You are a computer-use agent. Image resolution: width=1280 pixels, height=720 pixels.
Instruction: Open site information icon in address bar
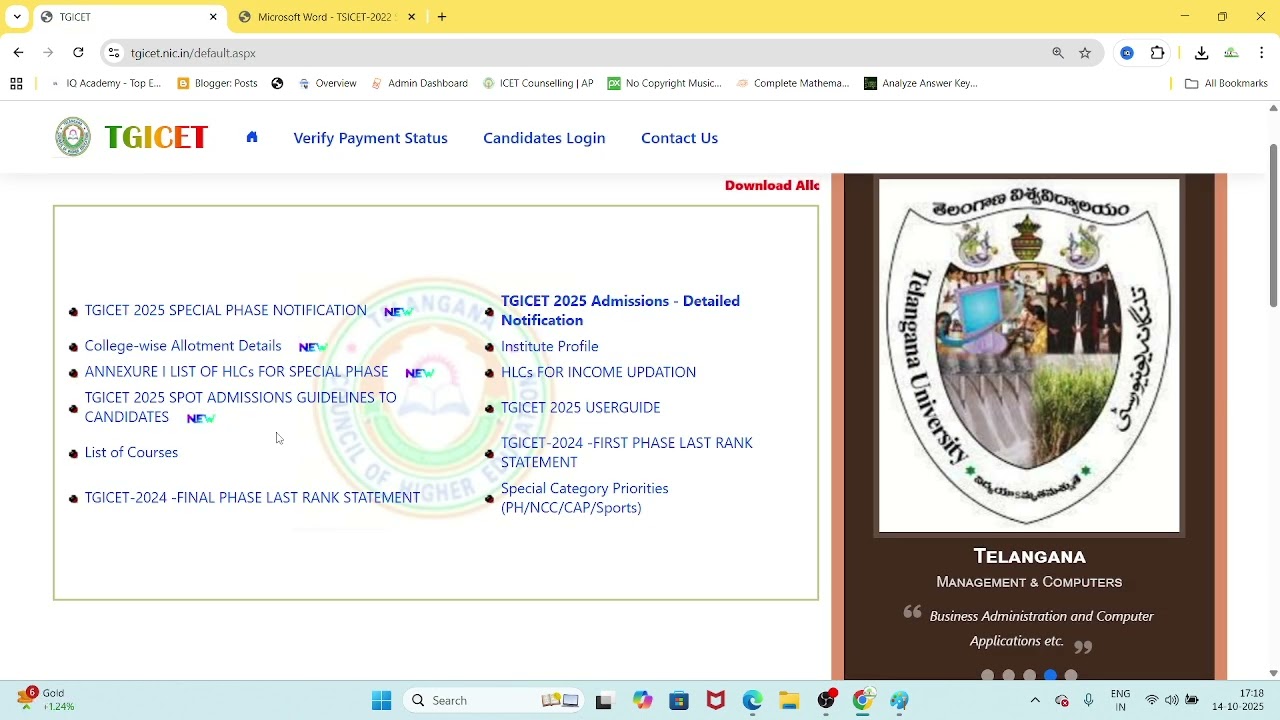click(114, 53)
